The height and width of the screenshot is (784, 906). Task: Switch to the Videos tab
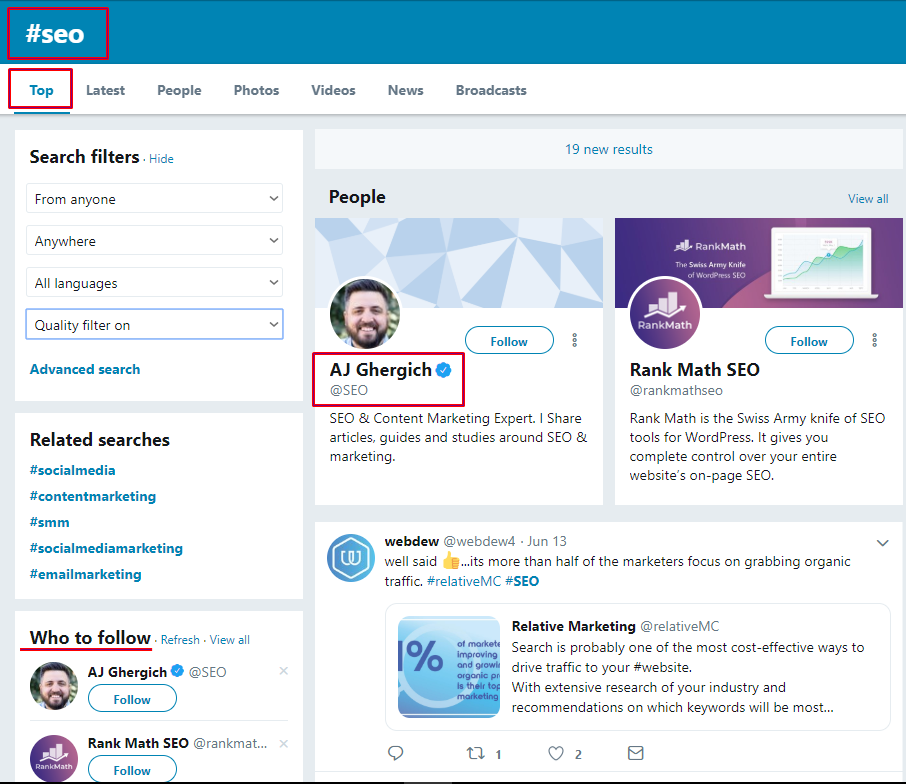click(333, 90)
